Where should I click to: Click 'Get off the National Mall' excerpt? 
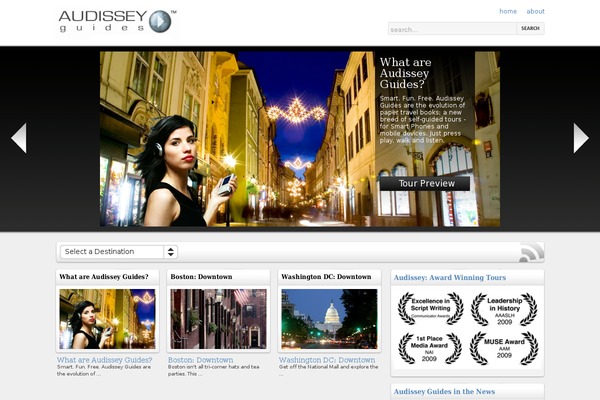pyautogui.click(x=328, y=370)
